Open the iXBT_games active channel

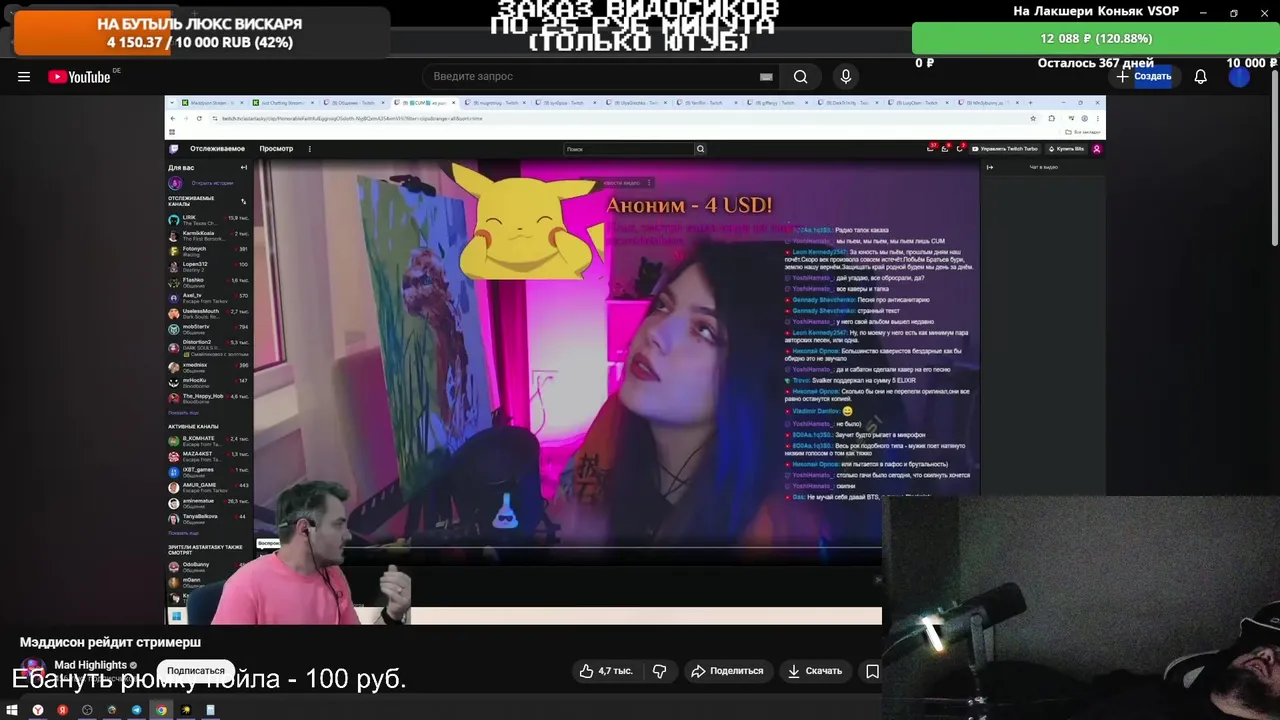[x=208, y=471]
